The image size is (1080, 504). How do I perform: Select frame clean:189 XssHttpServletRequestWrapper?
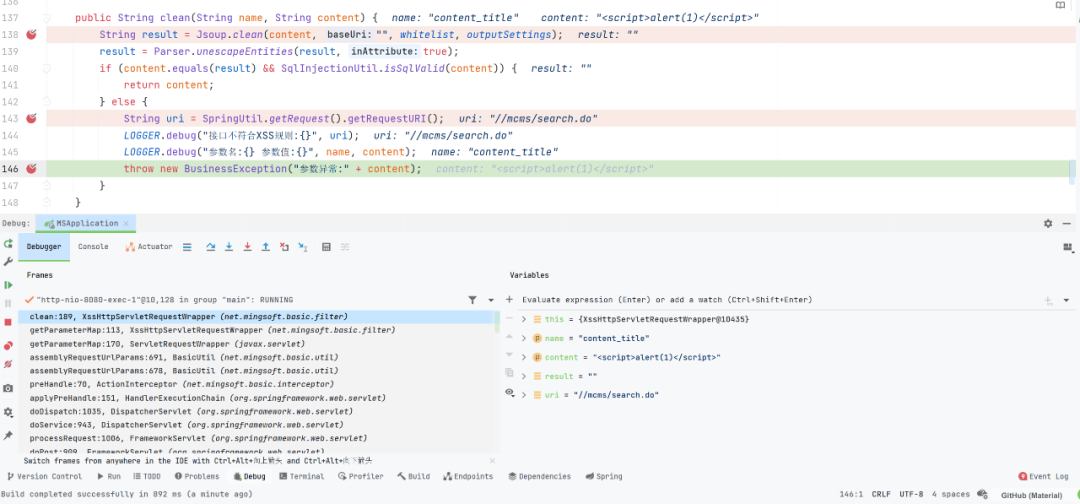tap(256, 317)
